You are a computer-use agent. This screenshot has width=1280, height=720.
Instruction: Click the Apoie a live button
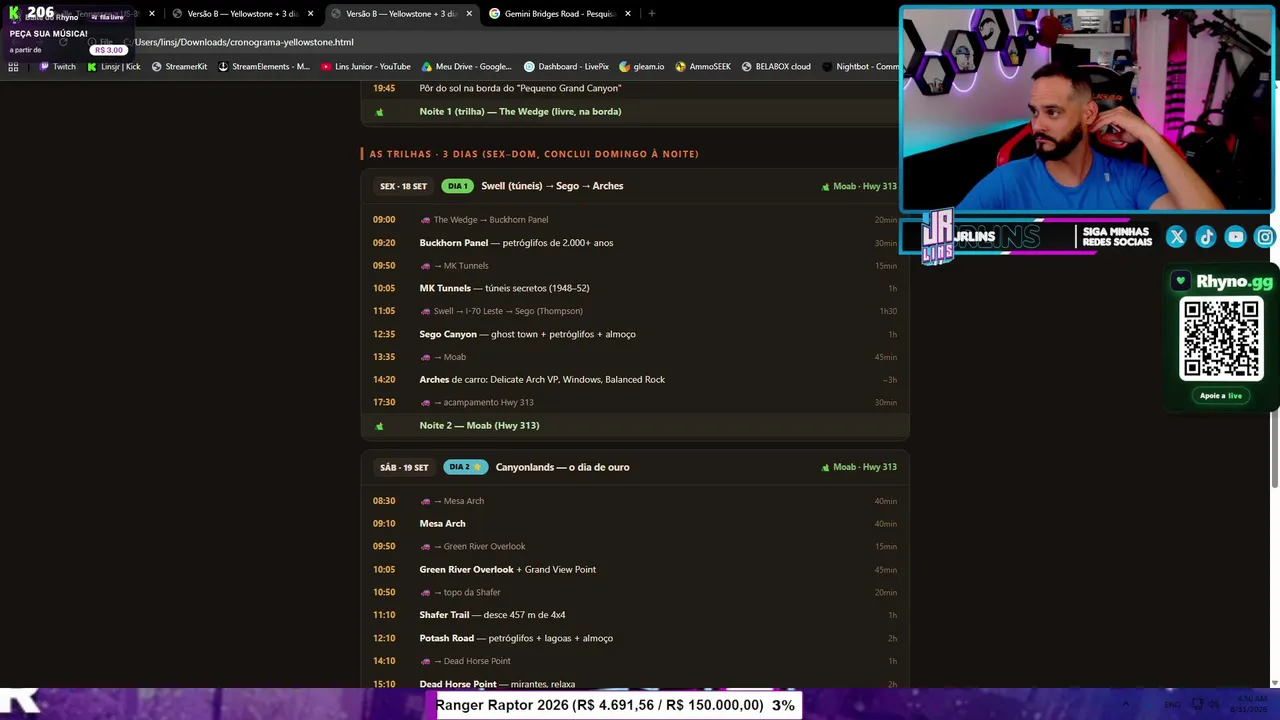tap(1221, 396)
